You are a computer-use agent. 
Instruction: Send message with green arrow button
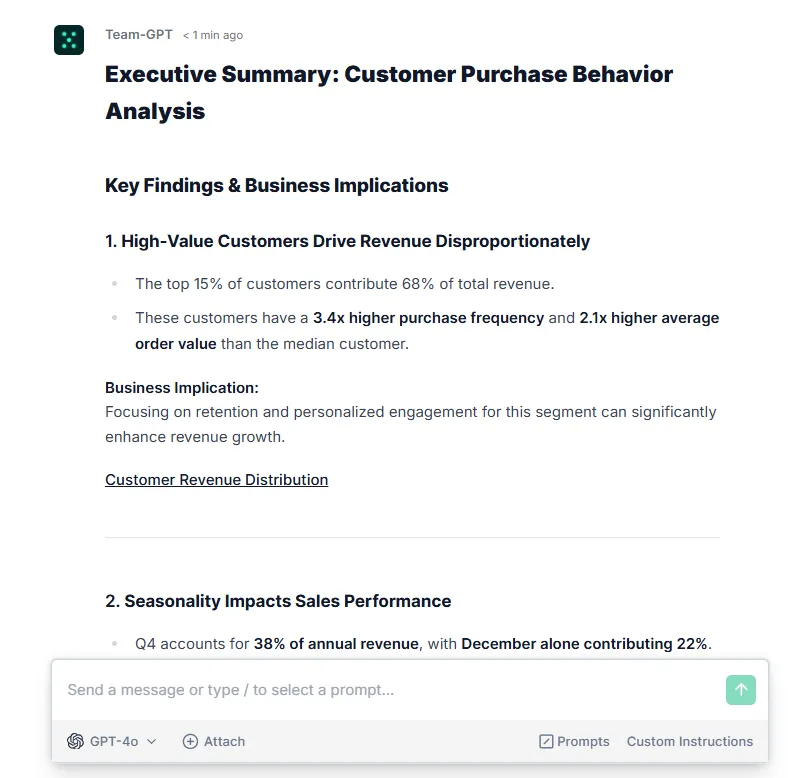tap(740, 690)
